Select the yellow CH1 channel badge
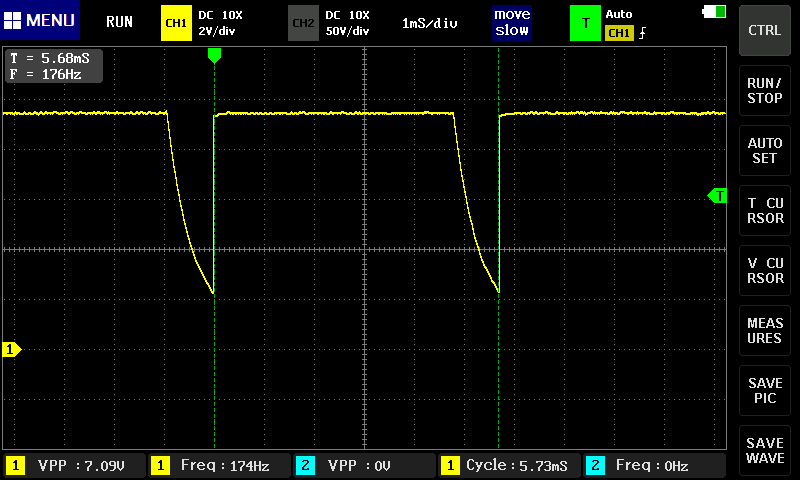This screenshot has width=800, height=480. pyautogui.click(x=176, y=23)
